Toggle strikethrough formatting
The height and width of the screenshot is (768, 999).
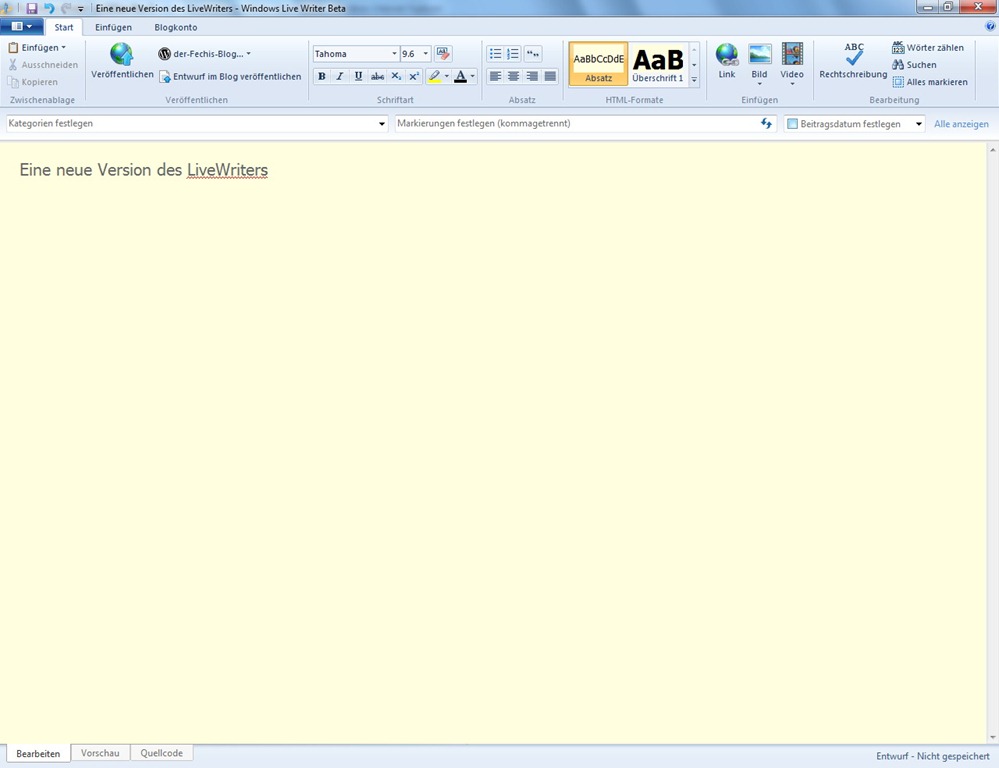[x=377, y=76]
